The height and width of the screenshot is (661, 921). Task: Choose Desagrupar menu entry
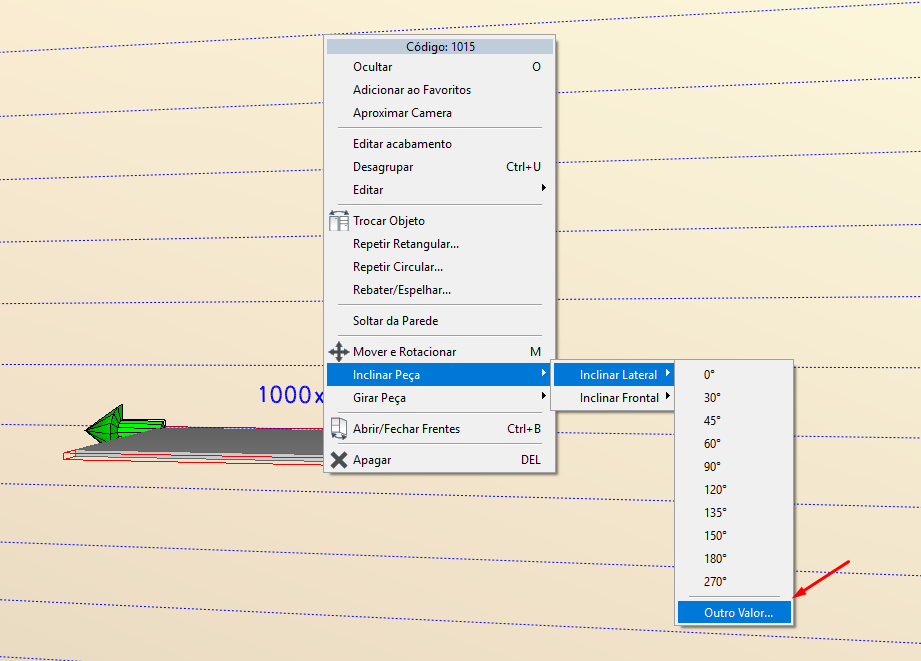pos(383,167)
